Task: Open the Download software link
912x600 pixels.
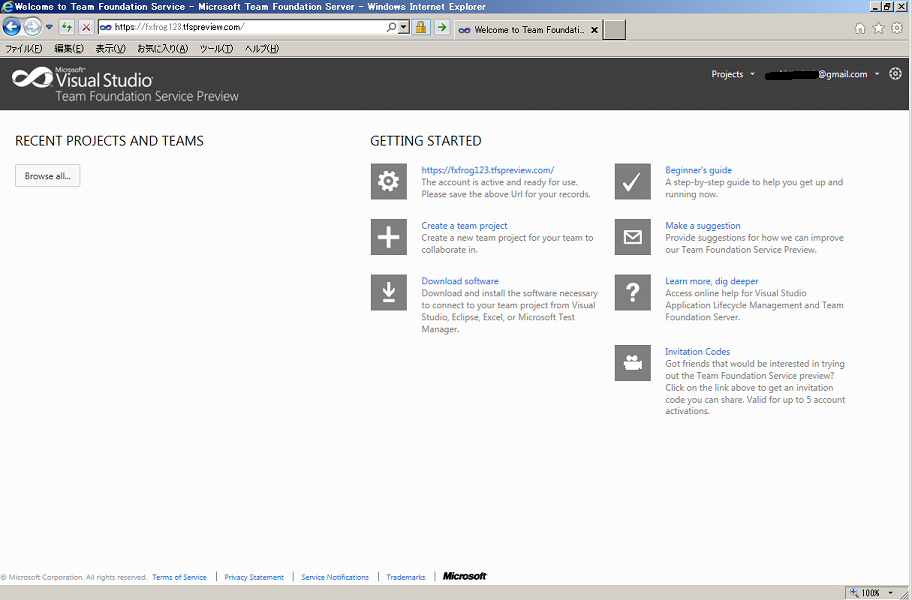Action: (x=459, y=281)
